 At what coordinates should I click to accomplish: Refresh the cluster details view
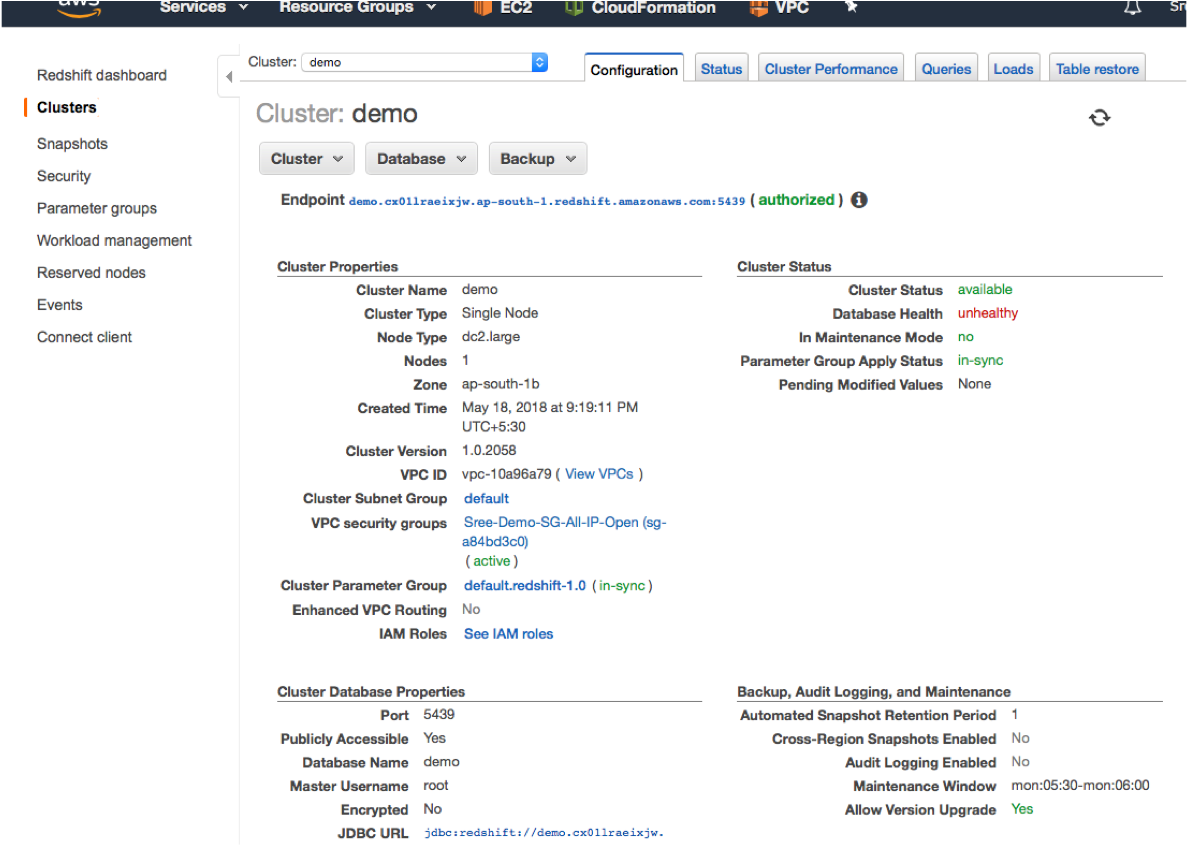coord(1100,117)
